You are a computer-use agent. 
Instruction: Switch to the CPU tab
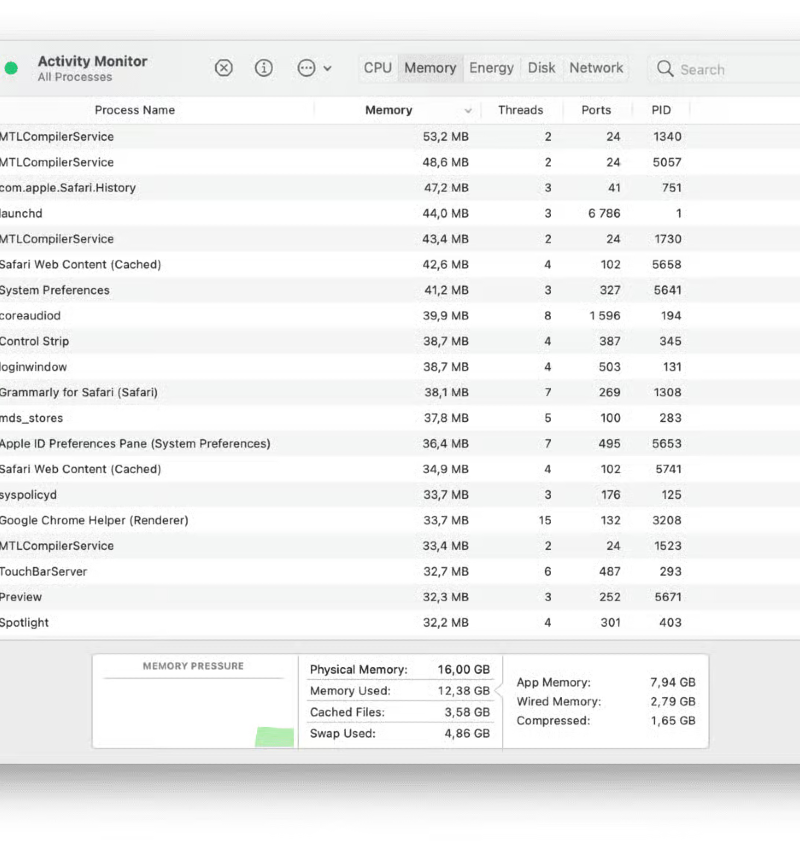click(x=377, y=68)
